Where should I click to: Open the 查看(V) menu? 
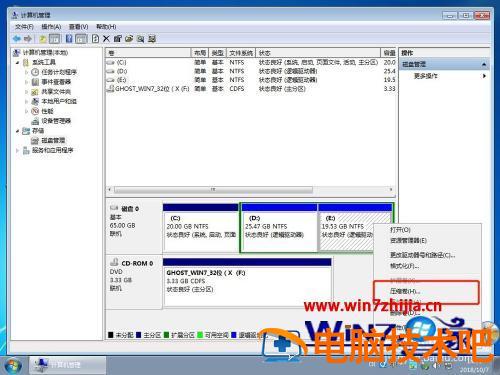point(78,26)
